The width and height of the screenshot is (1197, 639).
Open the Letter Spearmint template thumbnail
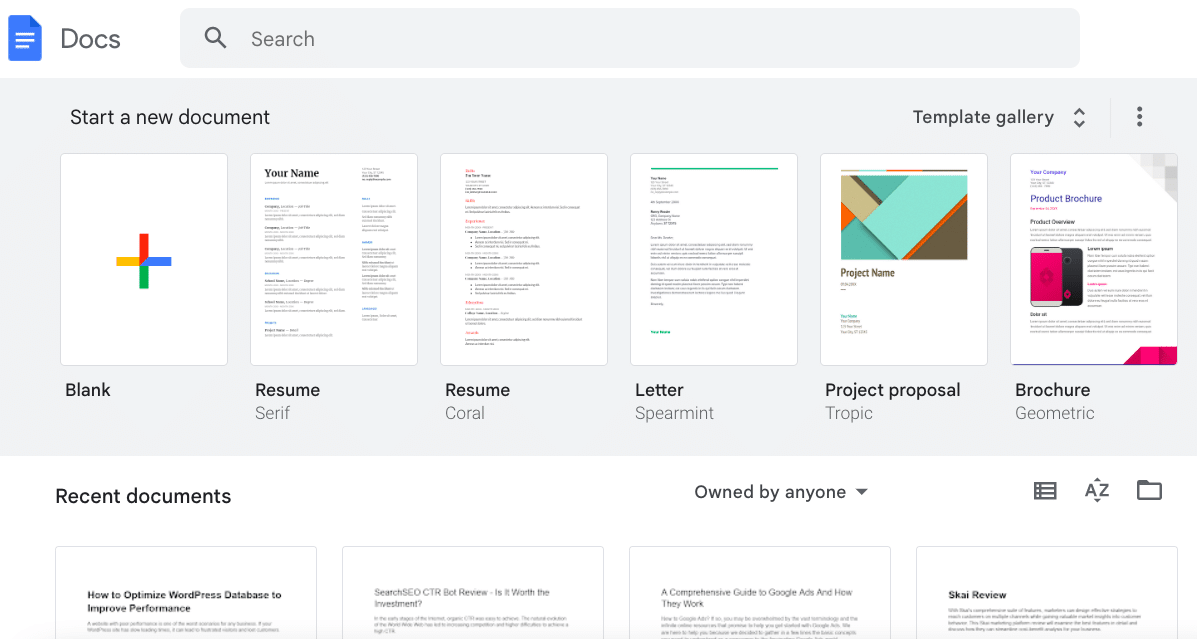click(x=714, y=260)
